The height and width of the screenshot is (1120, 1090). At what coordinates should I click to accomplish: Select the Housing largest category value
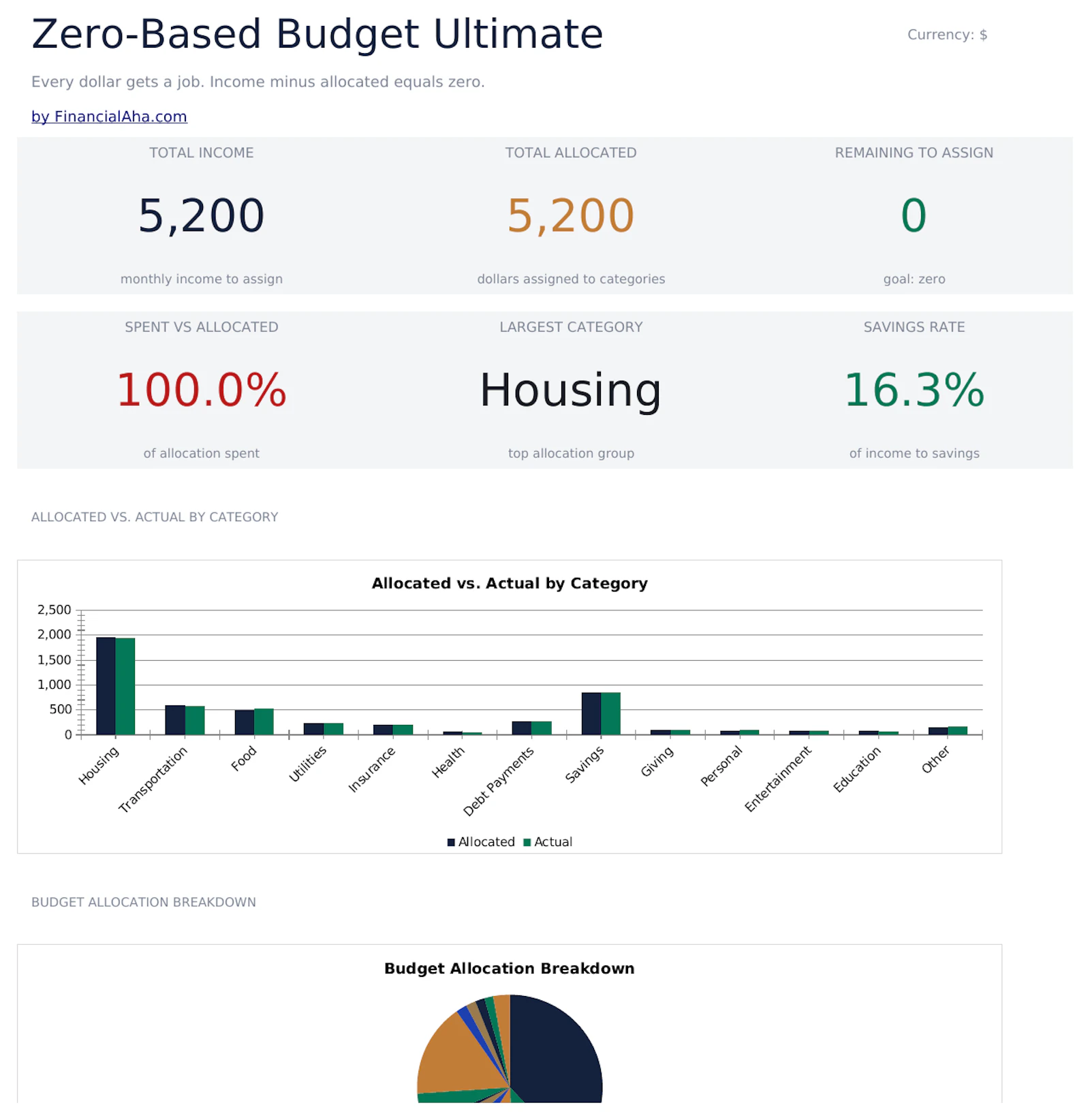(571, 392)
